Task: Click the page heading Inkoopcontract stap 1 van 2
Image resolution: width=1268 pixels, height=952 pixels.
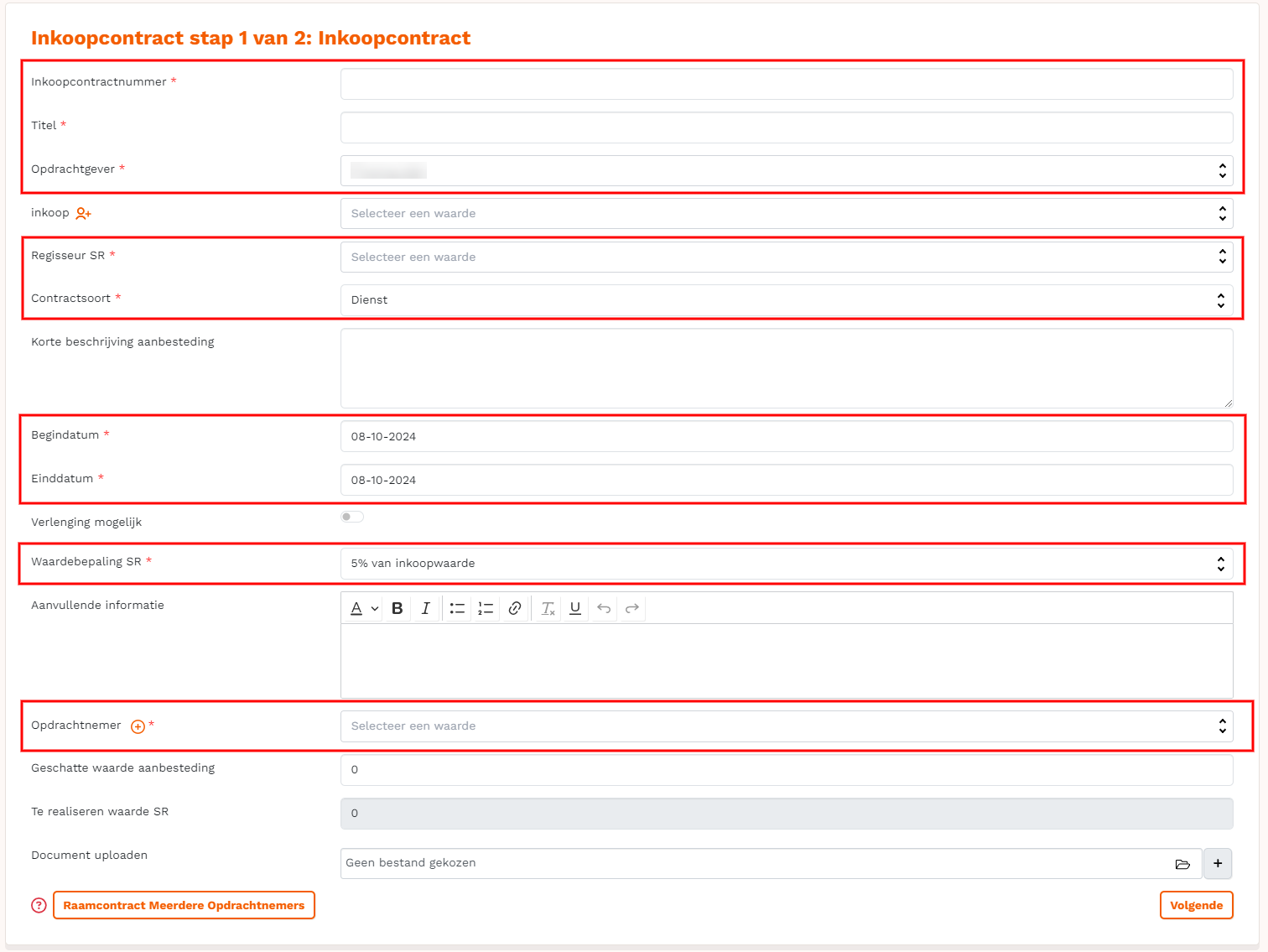Action: [251, 38]
